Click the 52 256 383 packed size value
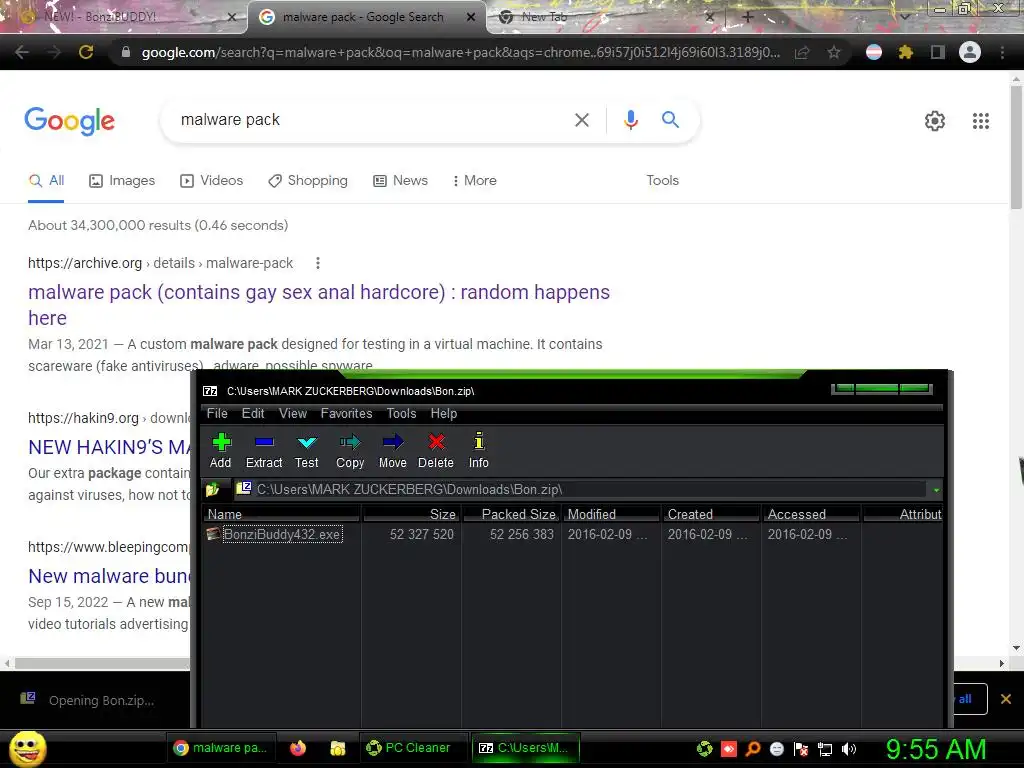The height and width of the screenshot is (768, 1024). [x=521, y=534]
